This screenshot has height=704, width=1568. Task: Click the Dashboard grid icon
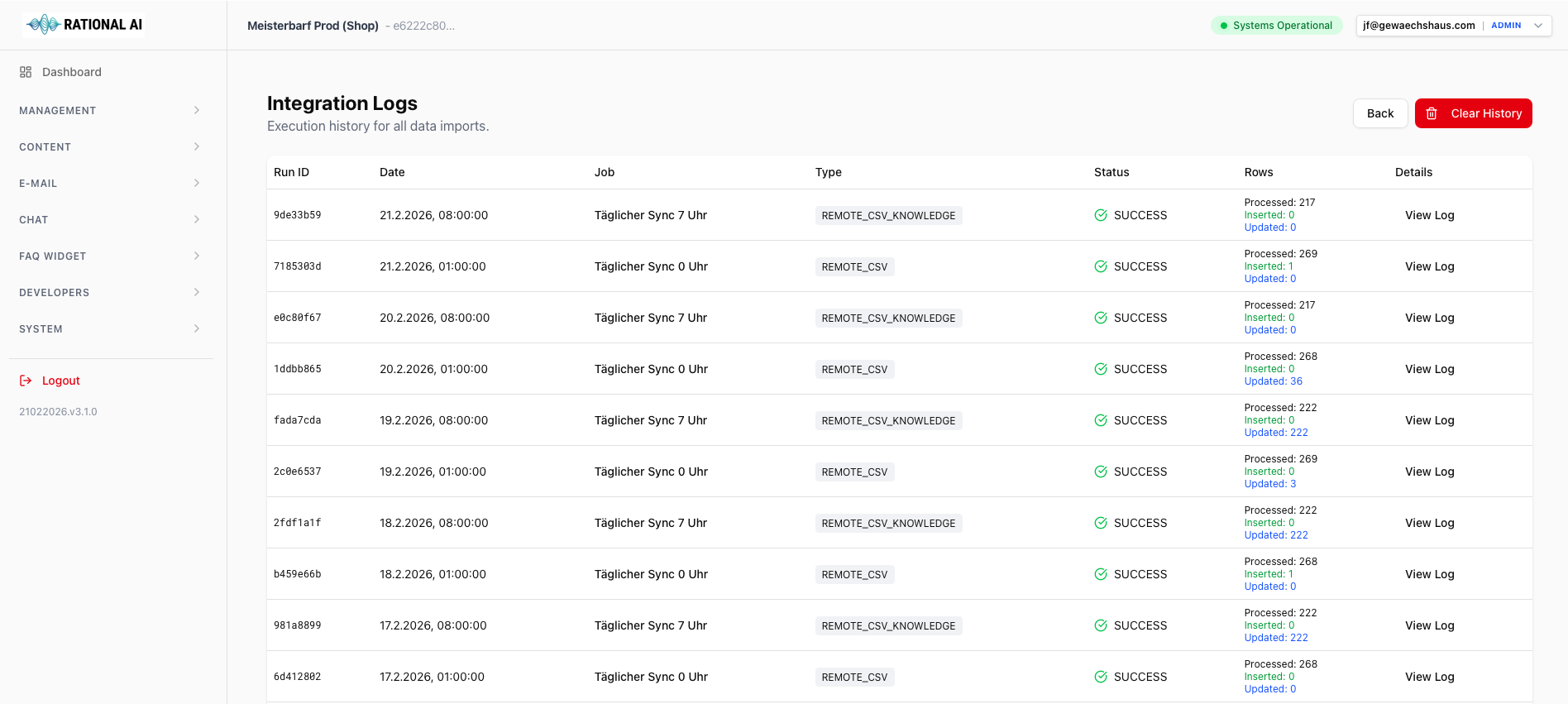coord(26,72)
